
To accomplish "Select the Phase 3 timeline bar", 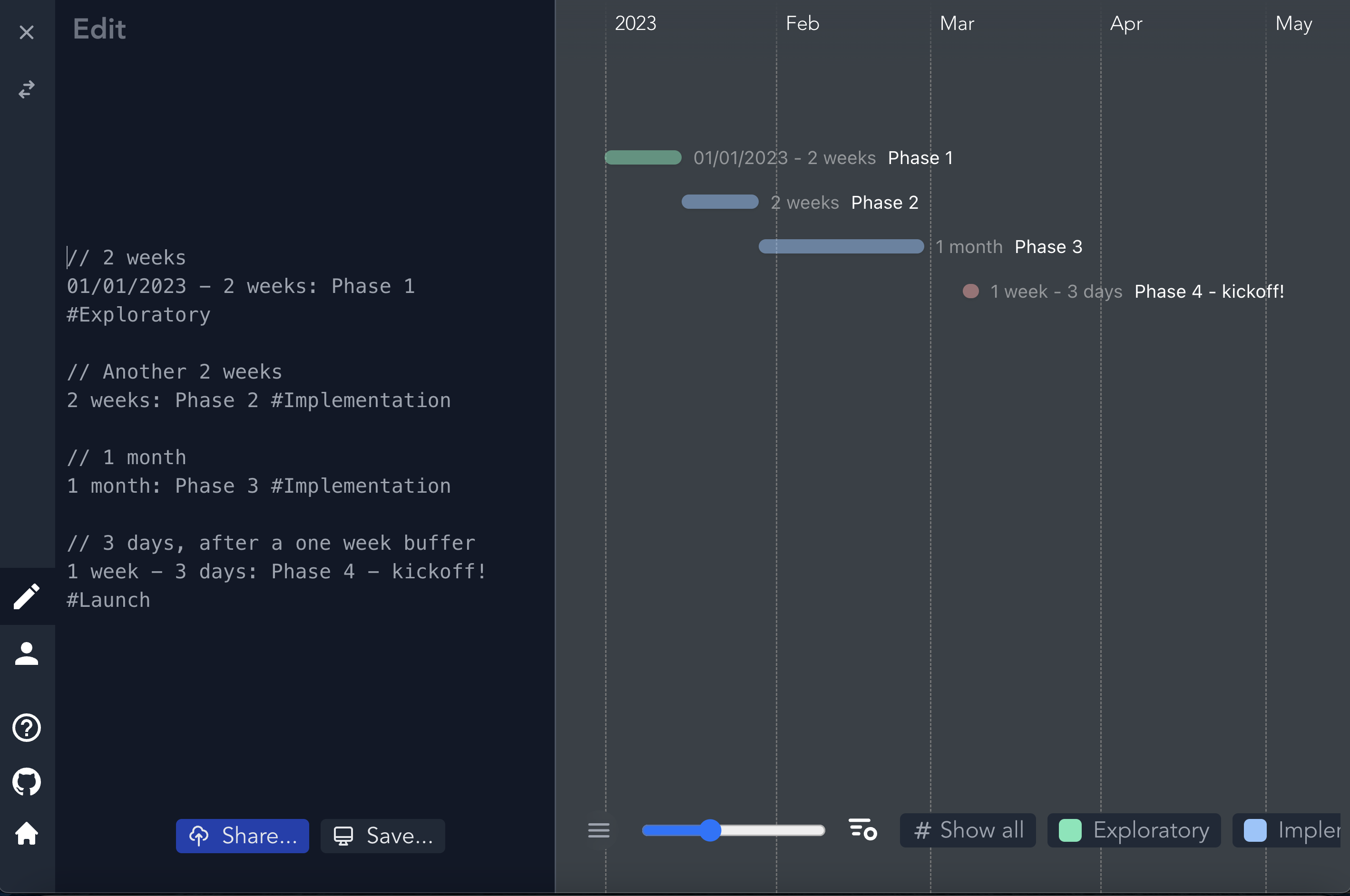I will pos(840,246).
